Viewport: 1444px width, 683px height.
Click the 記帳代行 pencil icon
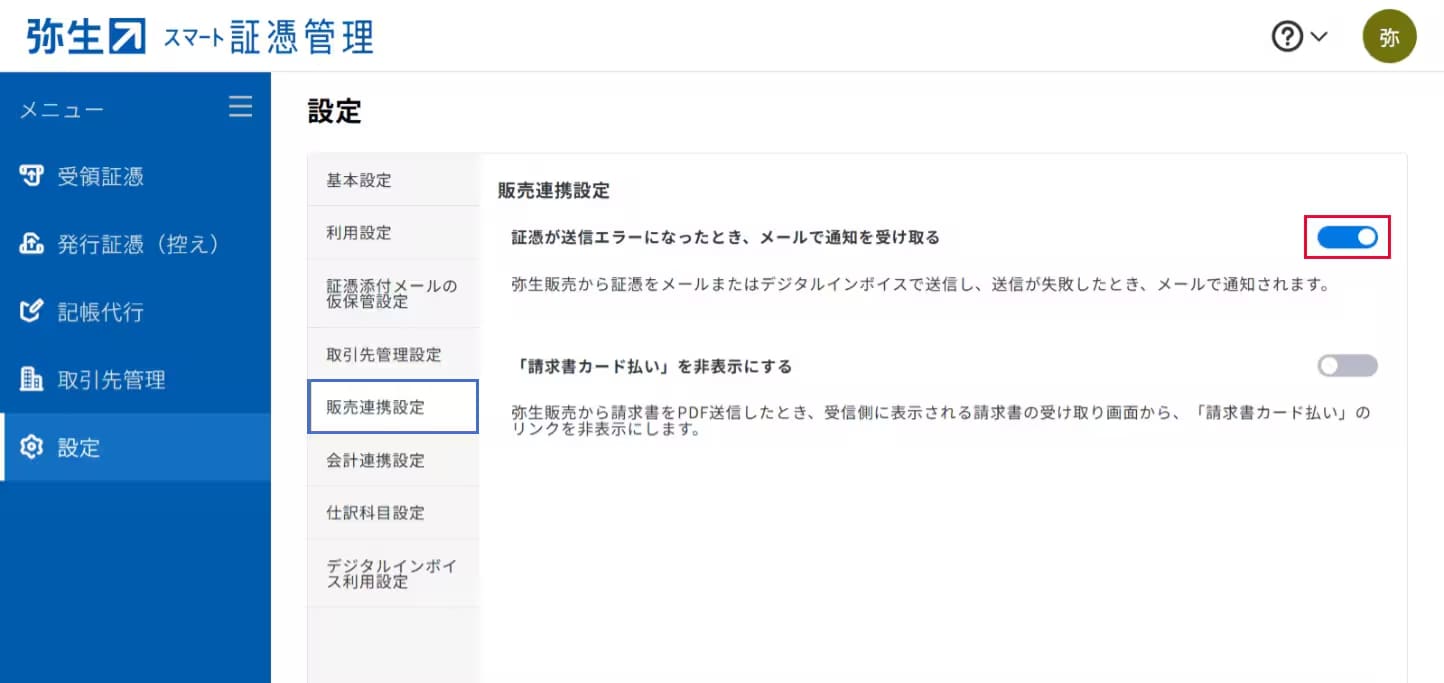tap(32, 312)
